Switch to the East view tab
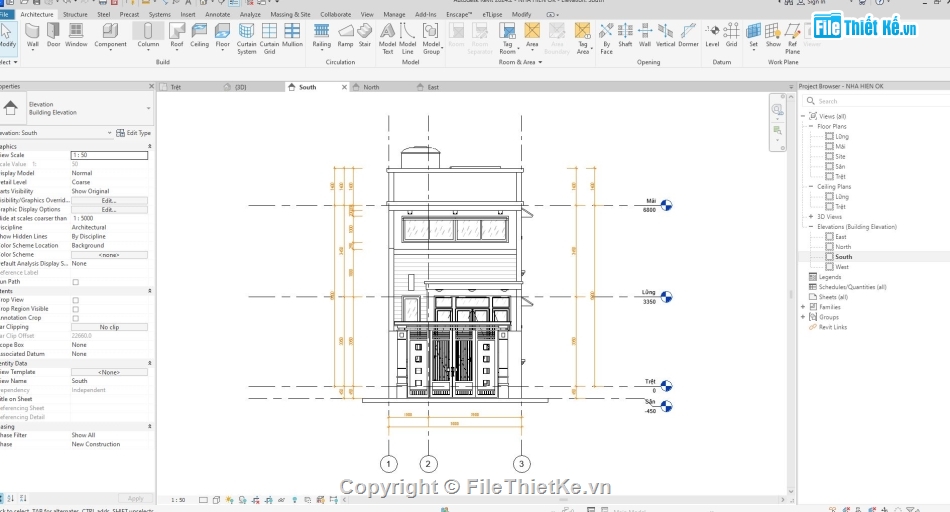Image resolution: width=950 pixels, height=512 pixels. tap(433, 87)
